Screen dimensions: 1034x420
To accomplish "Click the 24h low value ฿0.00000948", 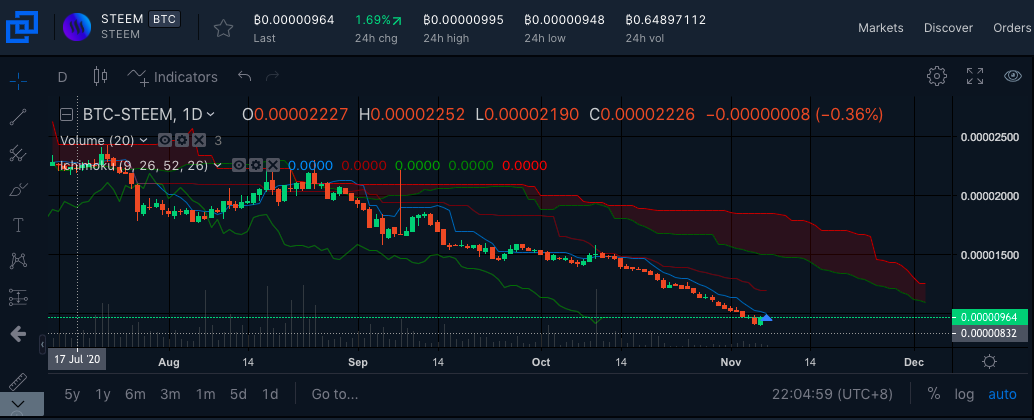I will [x=564, y=20].
